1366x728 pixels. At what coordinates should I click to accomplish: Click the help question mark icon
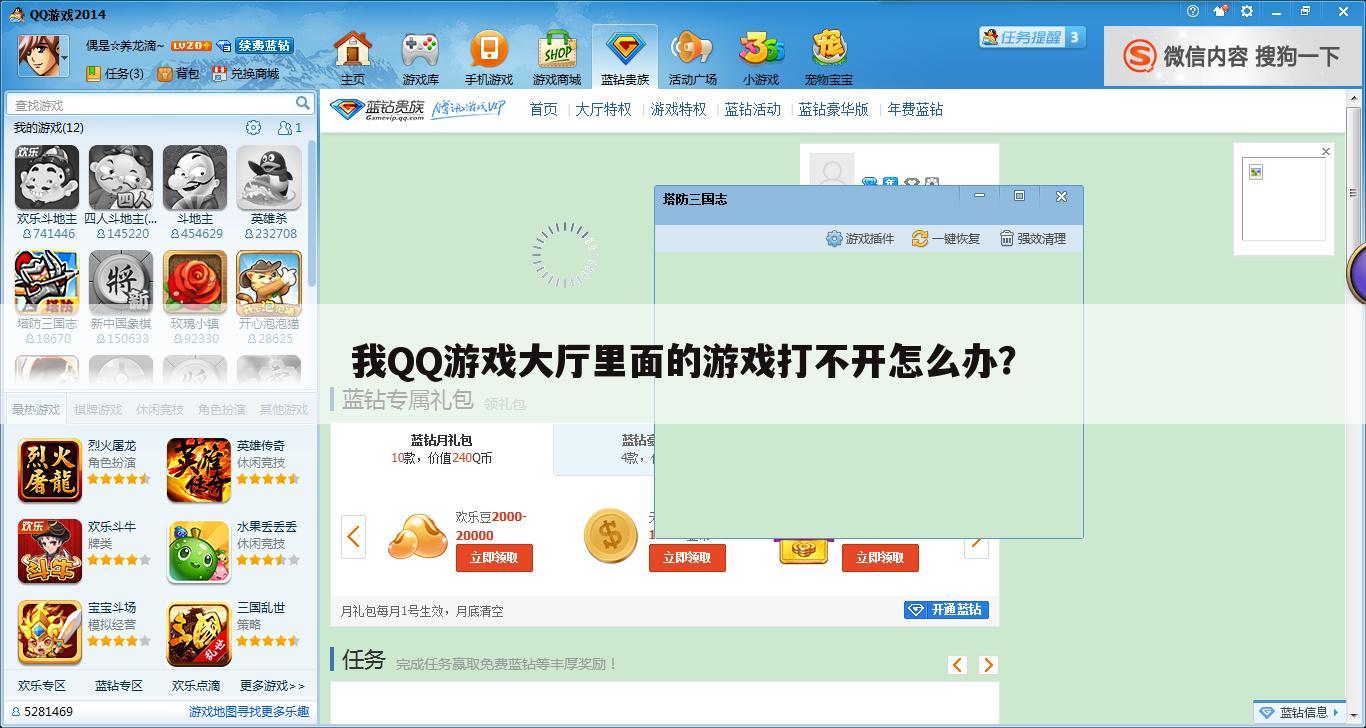[1192, 11]
